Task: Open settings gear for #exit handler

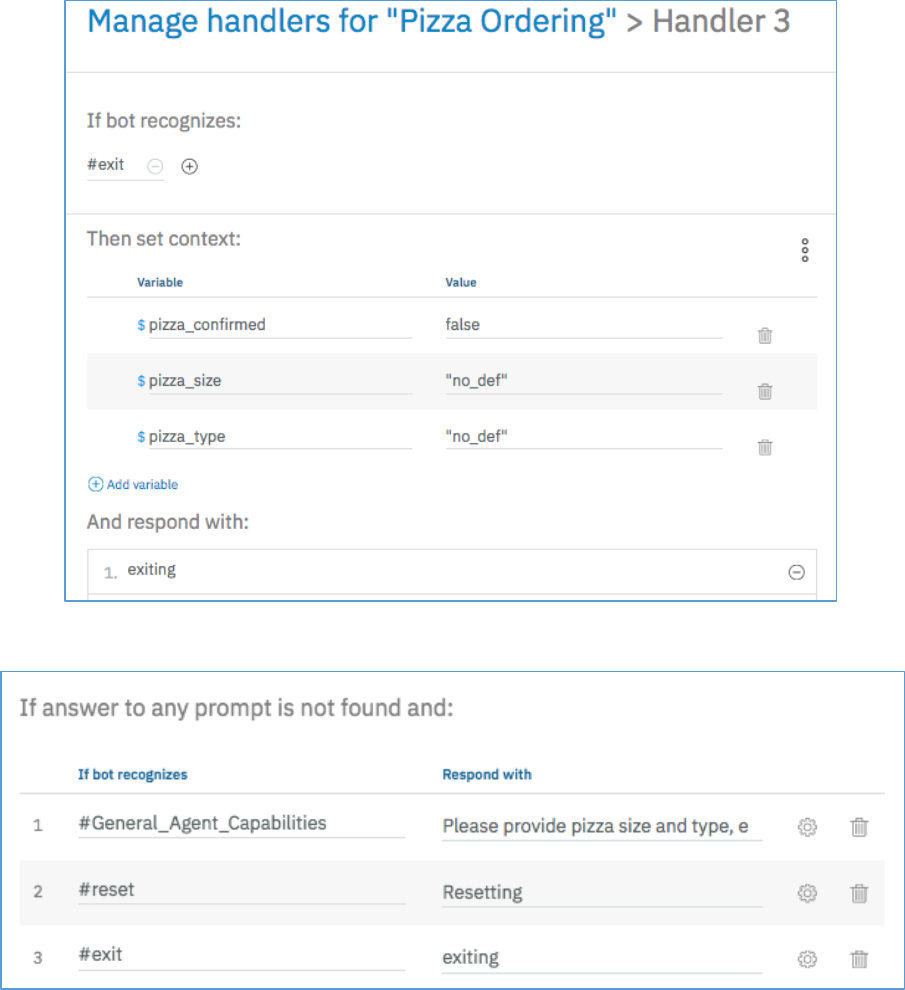Action: point(807,959)
